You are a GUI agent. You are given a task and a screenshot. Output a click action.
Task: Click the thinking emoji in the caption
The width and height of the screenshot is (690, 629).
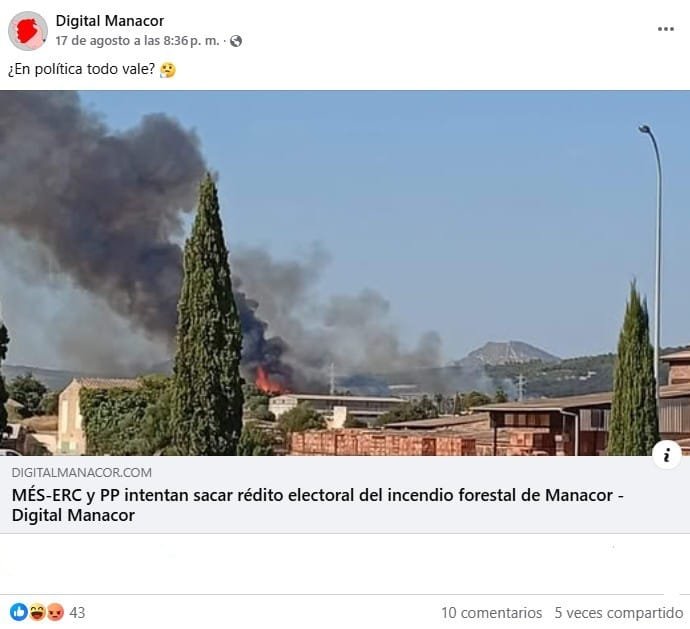pyautogui.click(x=168, y=70)
